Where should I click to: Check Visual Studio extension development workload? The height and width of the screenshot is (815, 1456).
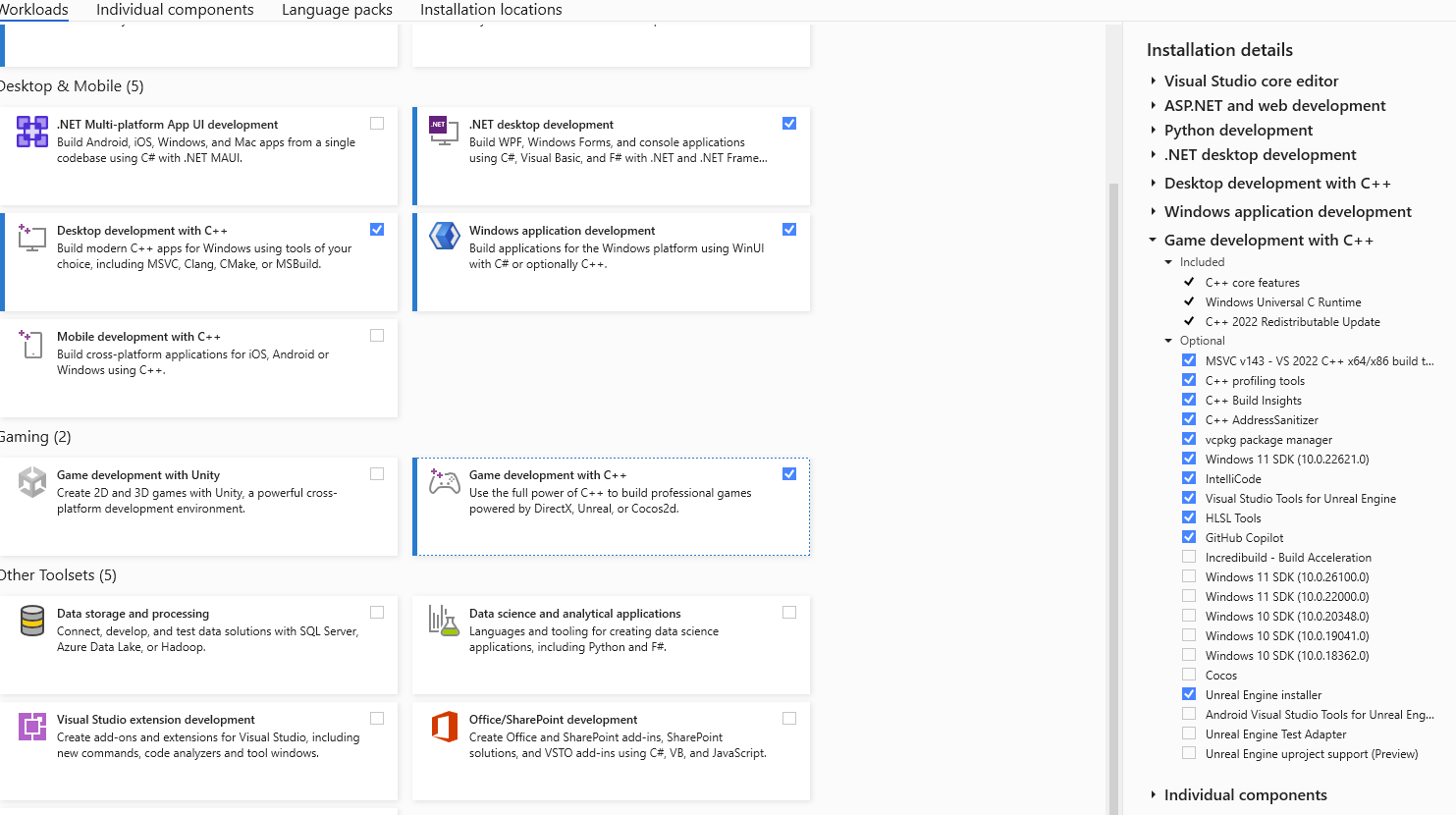coord(377,719)
